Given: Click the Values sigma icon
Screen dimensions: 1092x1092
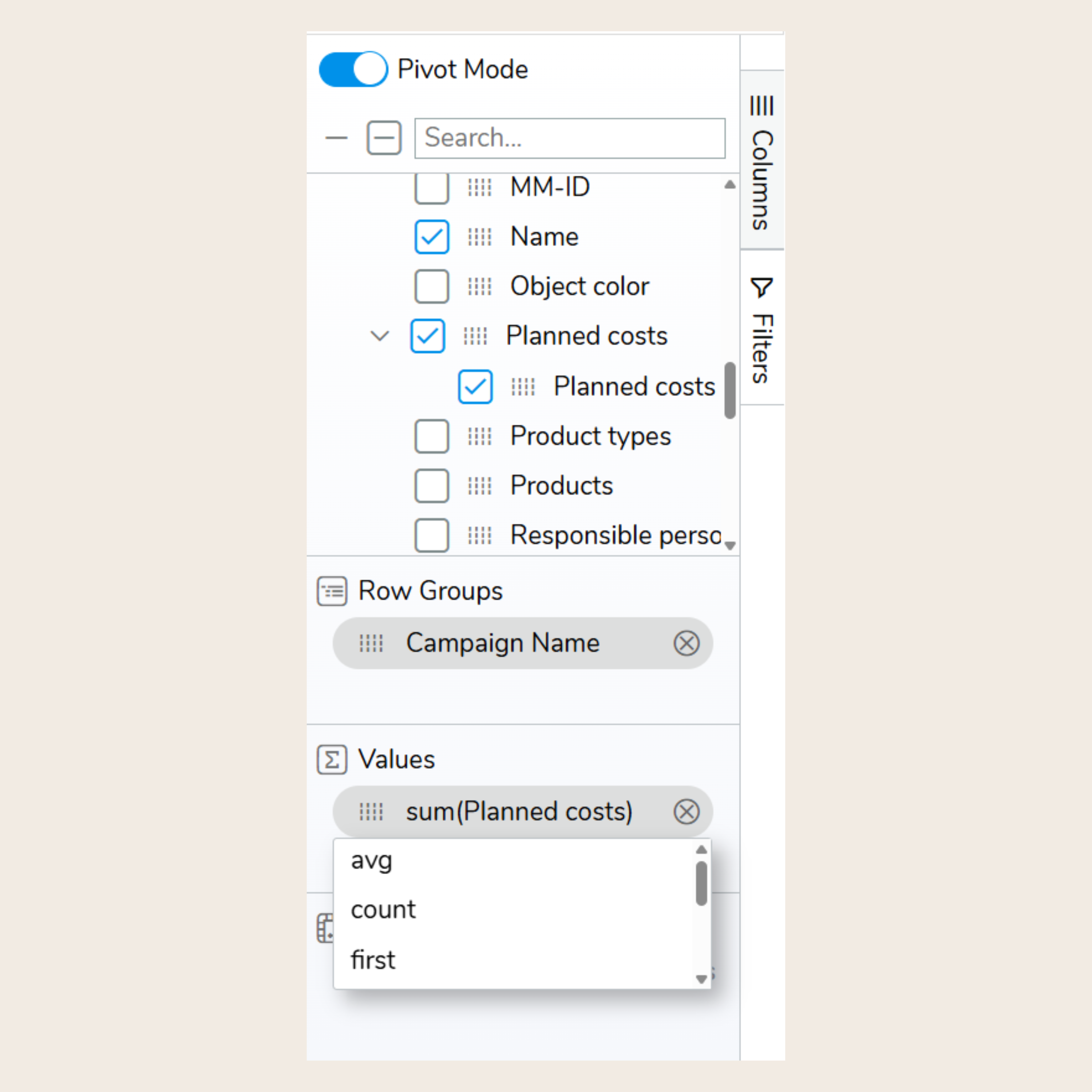Looking at the screenshot, I should pyautogui.click(x=332, y=759).
